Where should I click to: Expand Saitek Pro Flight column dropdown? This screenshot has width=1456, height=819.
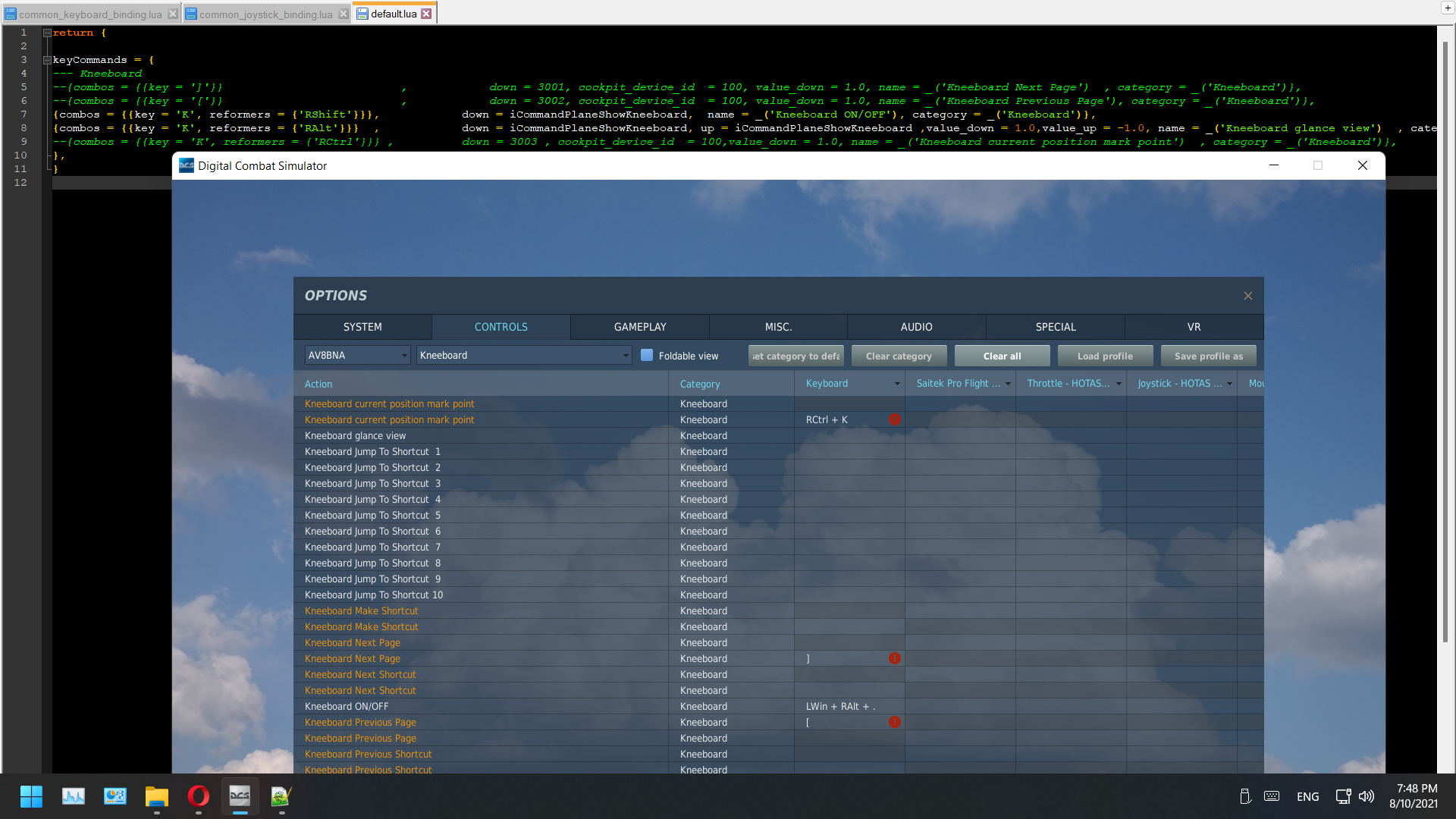tap(1008, 384)
